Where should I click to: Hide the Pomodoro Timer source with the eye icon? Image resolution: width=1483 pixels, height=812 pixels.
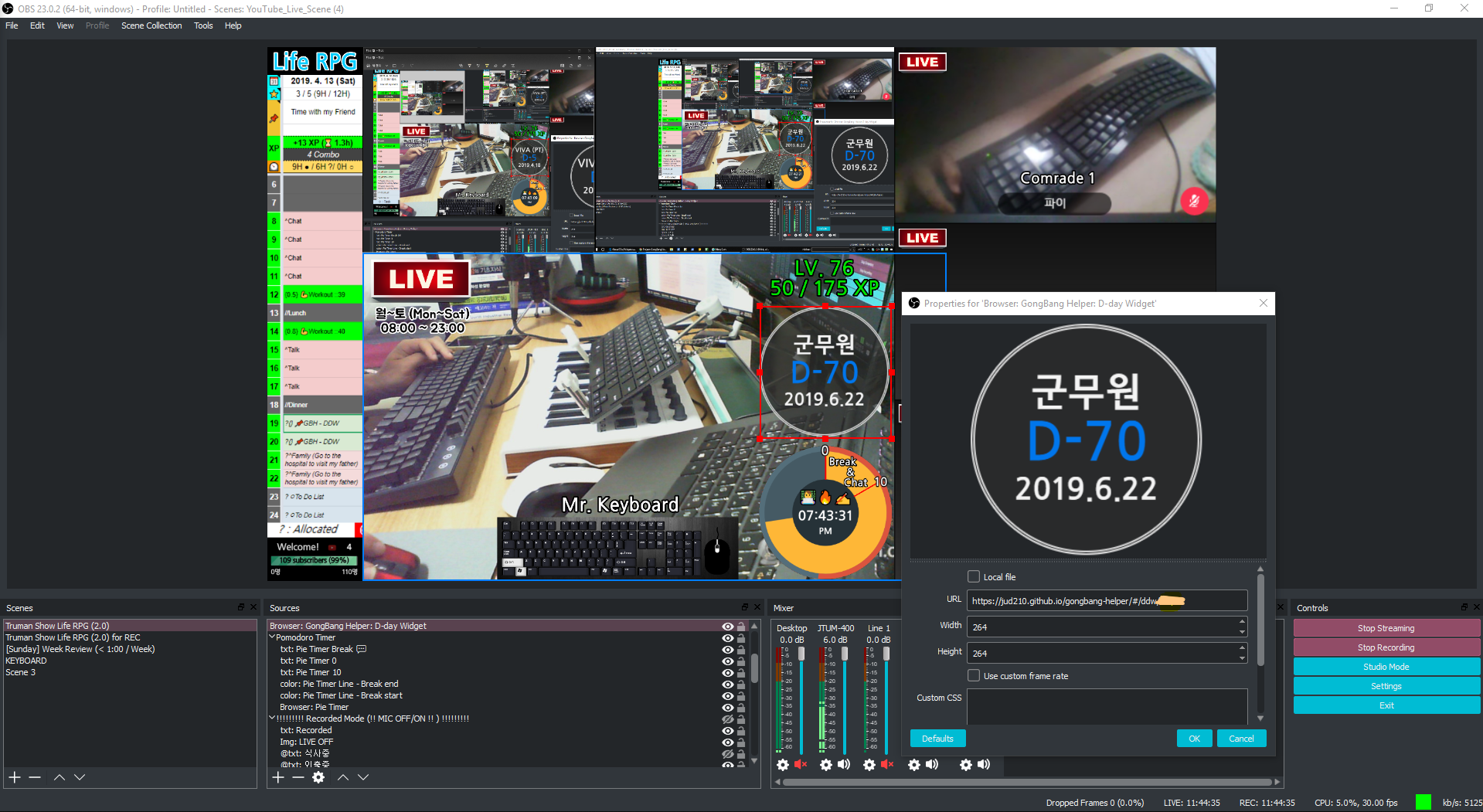[726, 637]
